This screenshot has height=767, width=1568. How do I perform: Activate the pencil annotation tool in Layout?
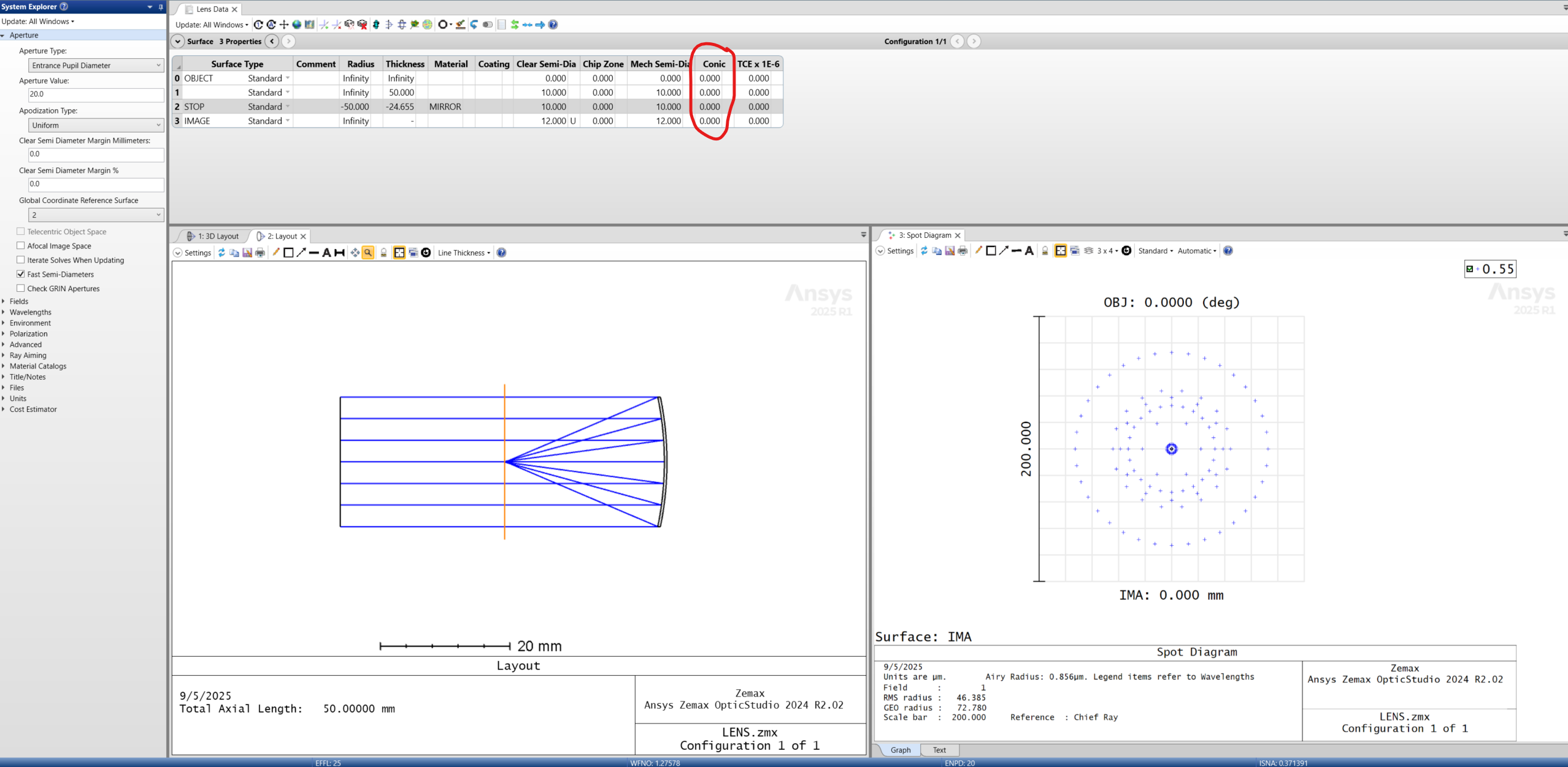277,252
